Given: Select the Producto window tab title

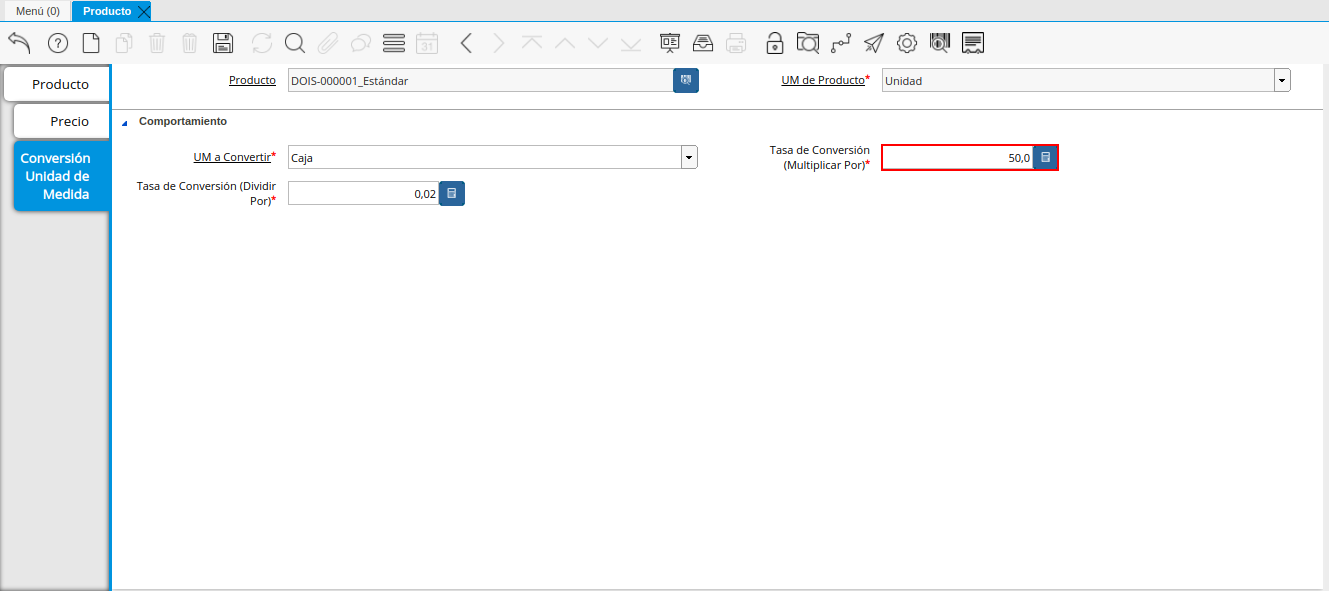Looking at the screenshot, I should click(107, 11).
